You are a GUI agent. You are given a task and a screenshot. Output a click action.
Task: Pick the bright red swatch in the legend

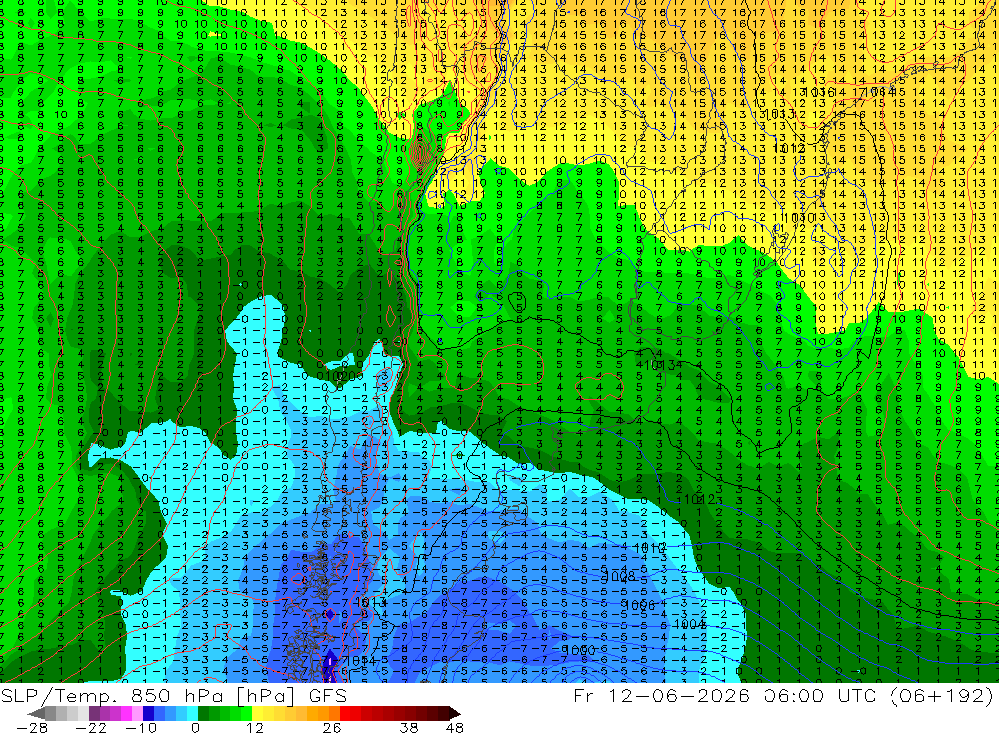click(x=345, y=713)
